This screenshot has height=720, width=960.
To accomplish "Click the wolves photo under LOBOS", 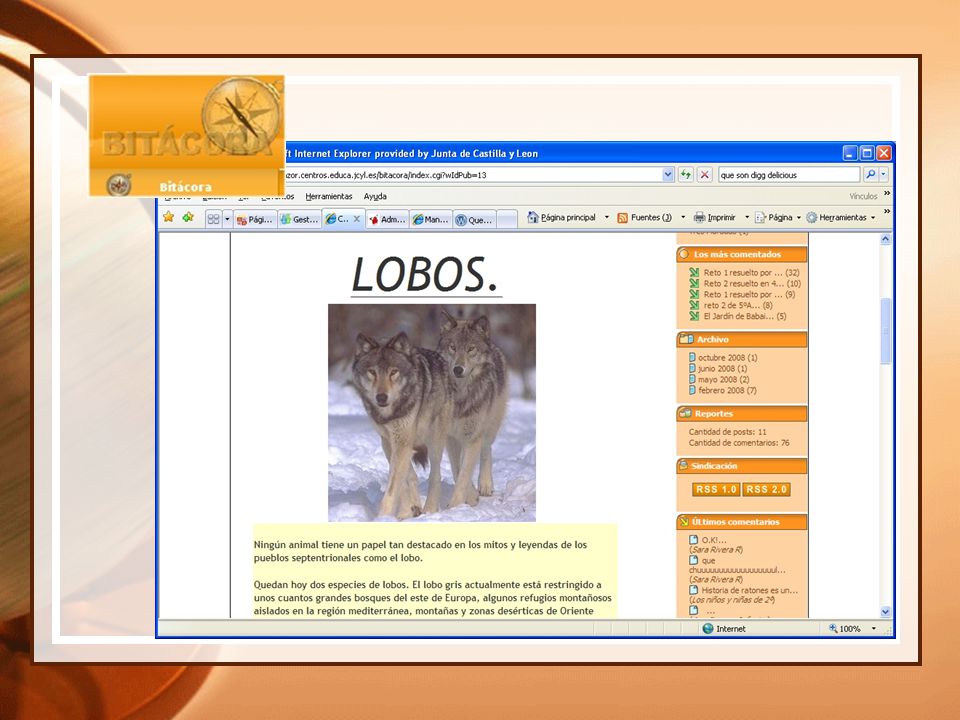I will pyautogui.click(x=432, y=413).
